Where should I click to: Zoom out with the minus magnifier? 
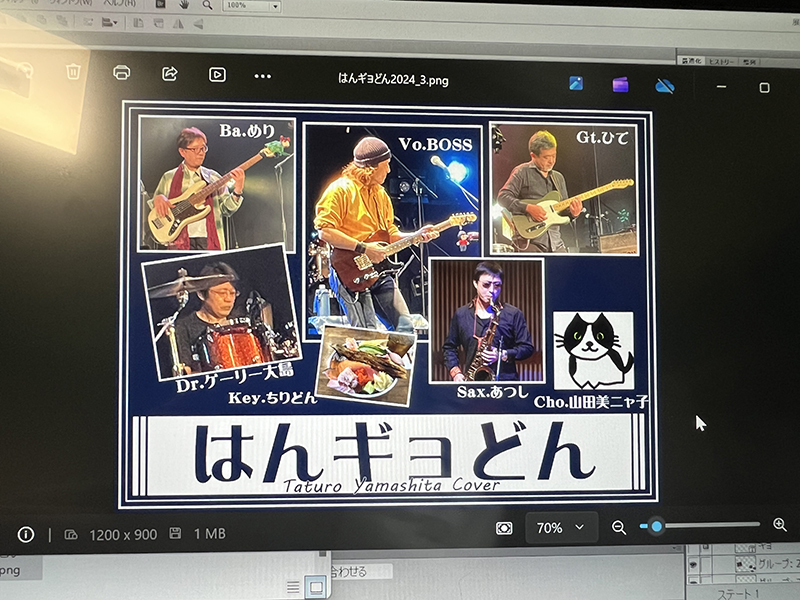[619, 527]
